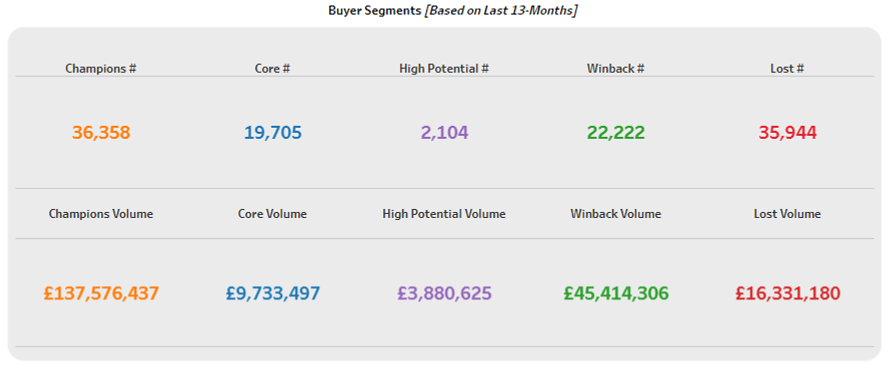Click the High Potential # header

click(444, 69)
